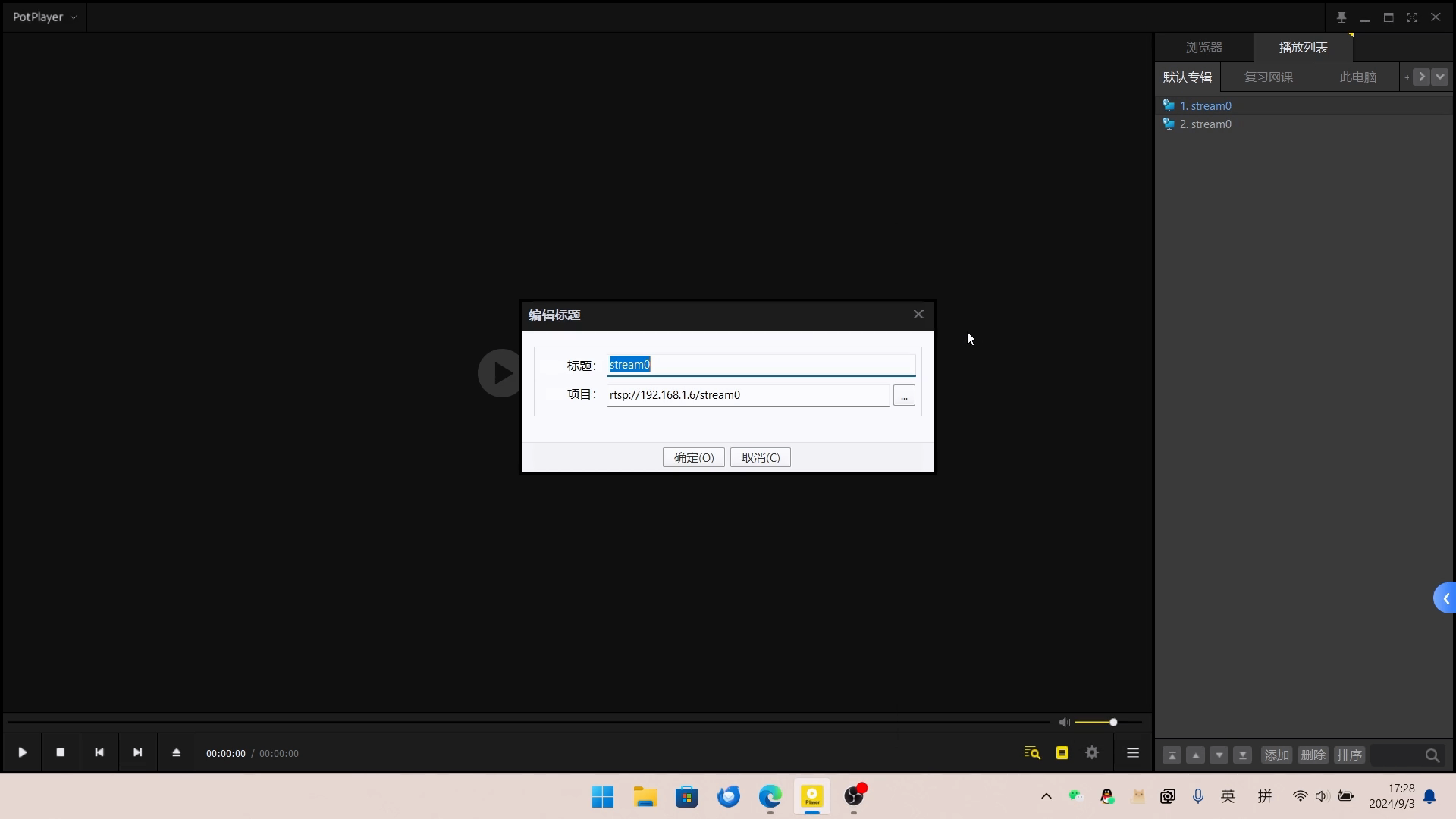The image size is (1456, 819).
Task: Skip to next track button
Action: point(137,753)
